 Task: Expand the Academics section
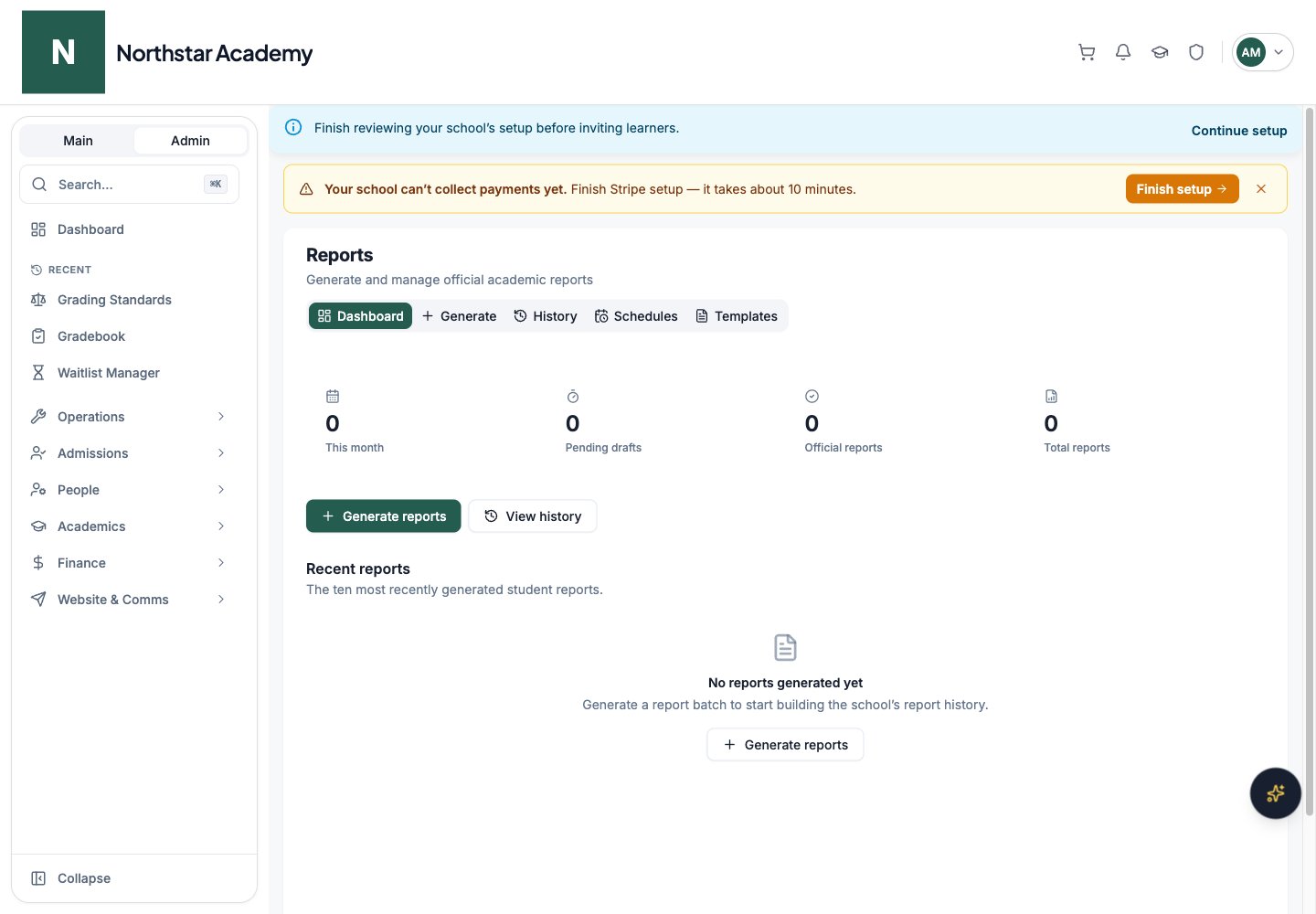coord(129,526)
